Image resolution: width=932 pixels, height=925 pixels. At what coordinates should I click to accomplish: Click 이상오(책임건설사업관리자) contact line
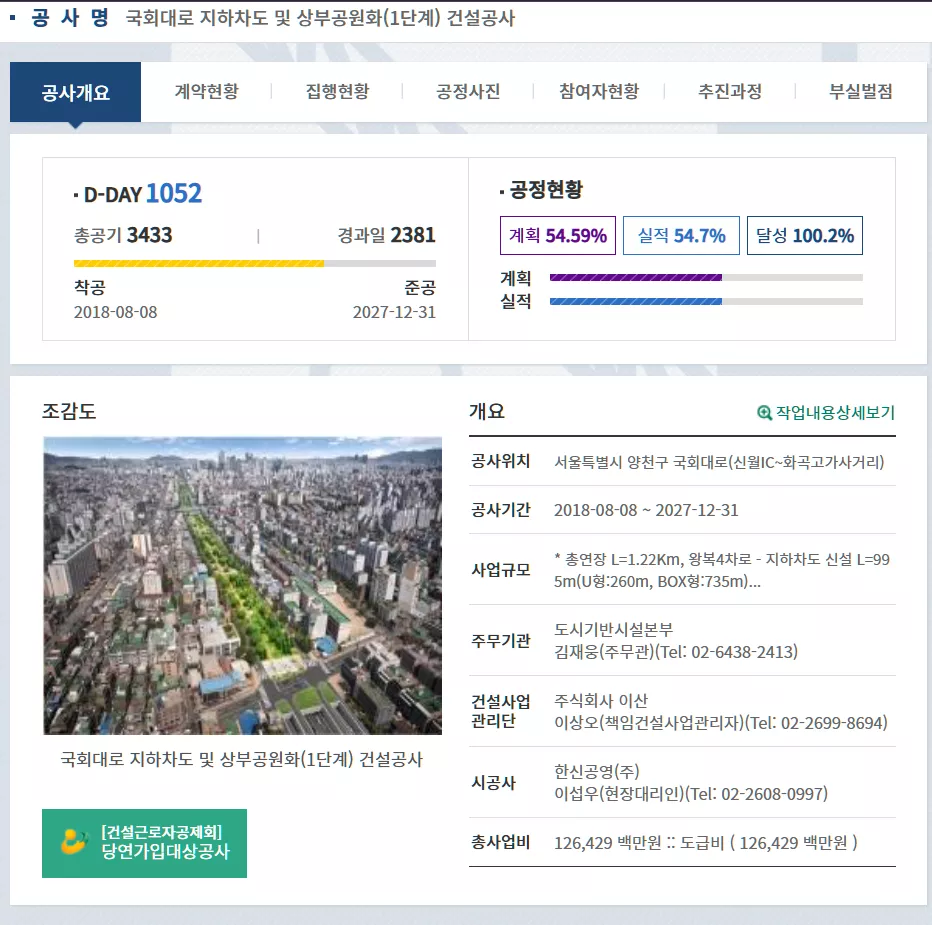[721, 723]
